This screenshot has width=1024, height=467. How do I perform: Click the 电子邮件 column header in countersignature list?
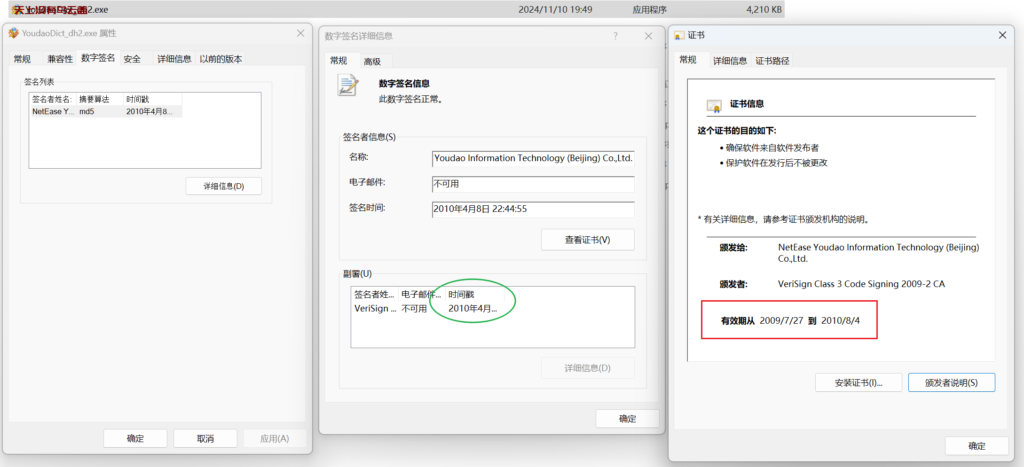click(421, 295)
